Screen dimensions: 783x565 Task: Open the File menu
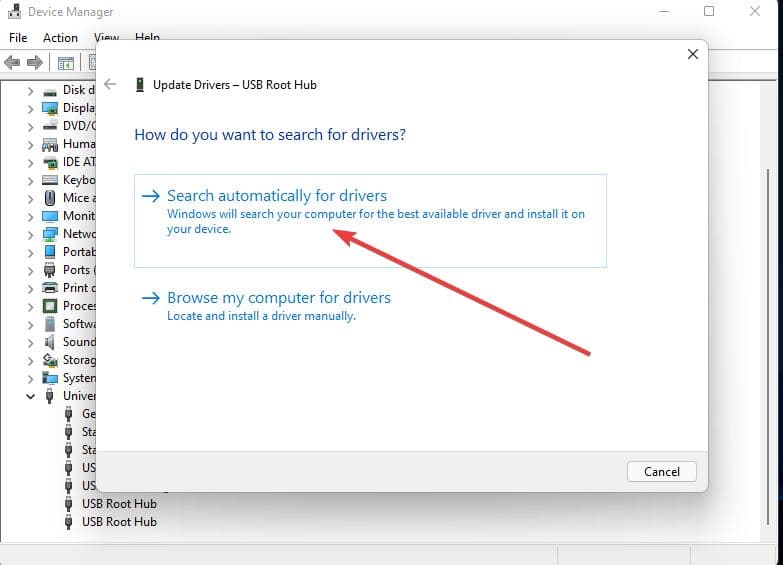[x=18, y=38]
